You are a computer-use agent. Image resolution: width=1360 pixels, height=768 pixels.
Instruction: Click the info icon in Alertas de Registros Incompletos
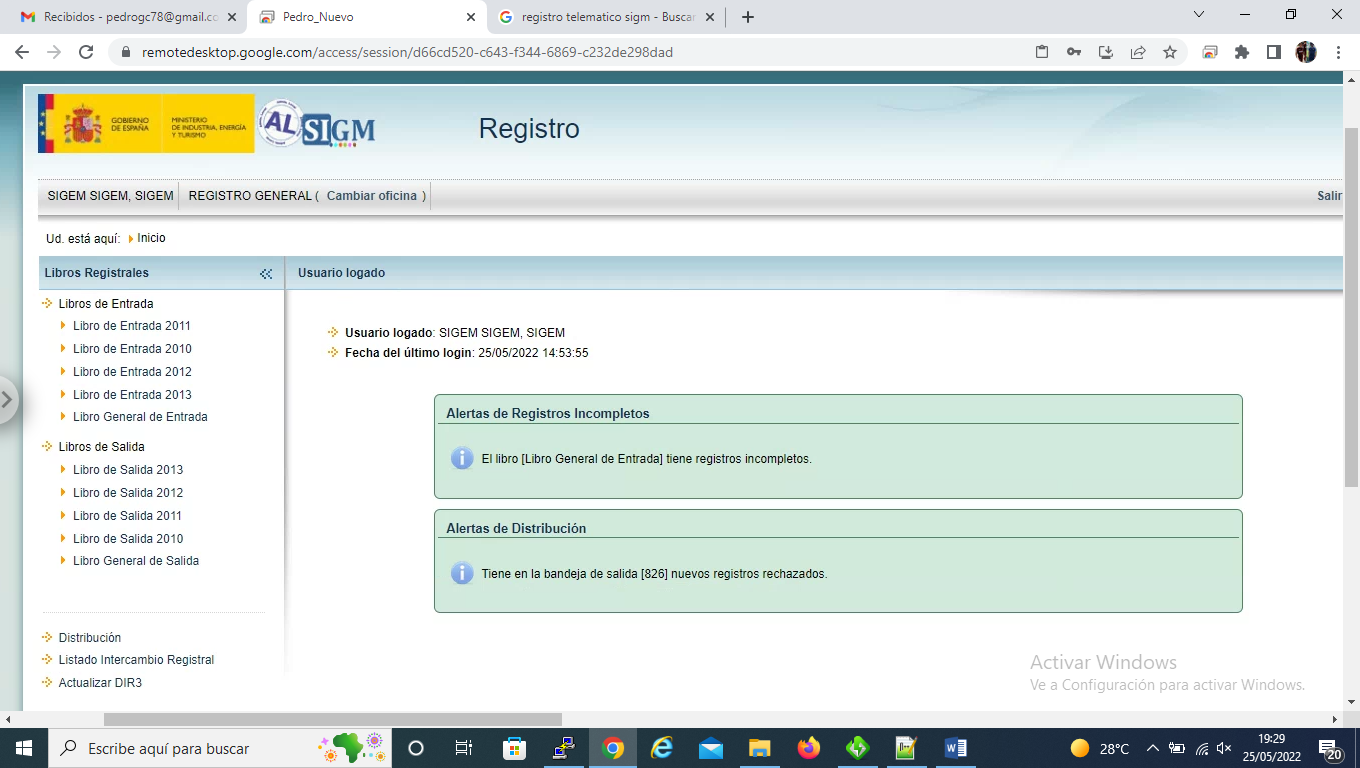461,459
